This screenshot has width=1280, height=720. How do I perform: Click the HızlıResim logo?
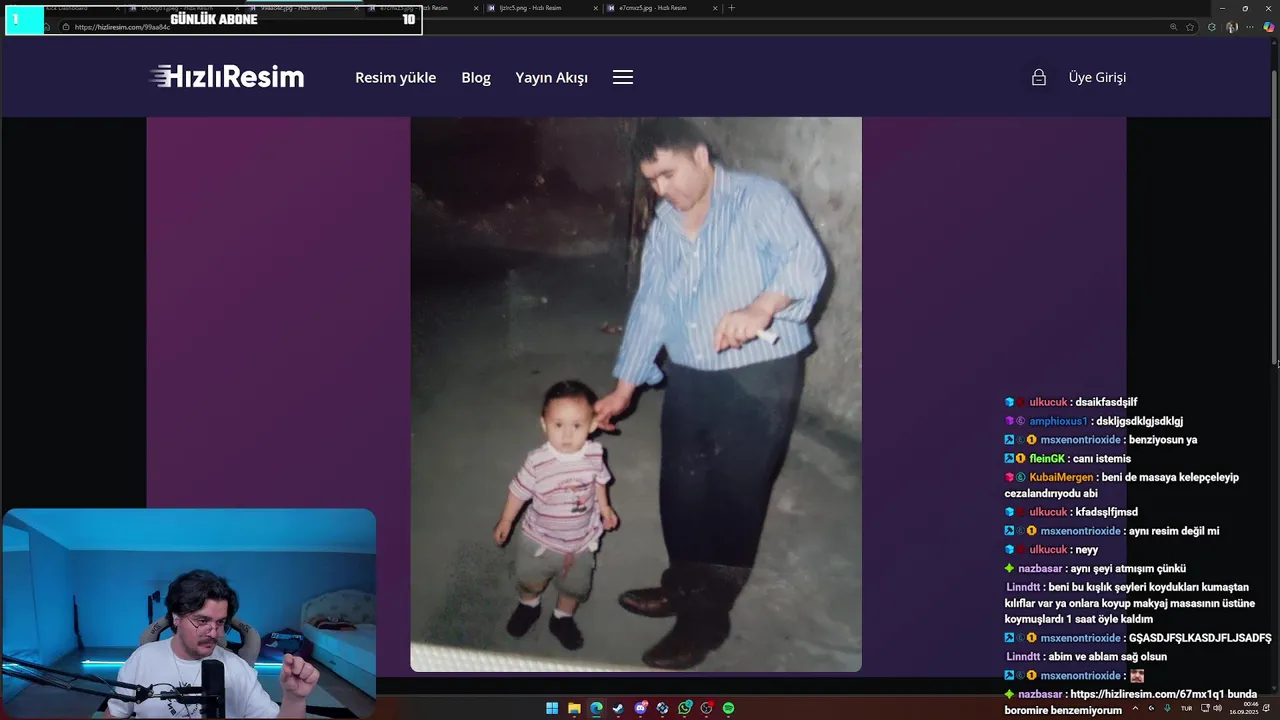coord(227,77)
